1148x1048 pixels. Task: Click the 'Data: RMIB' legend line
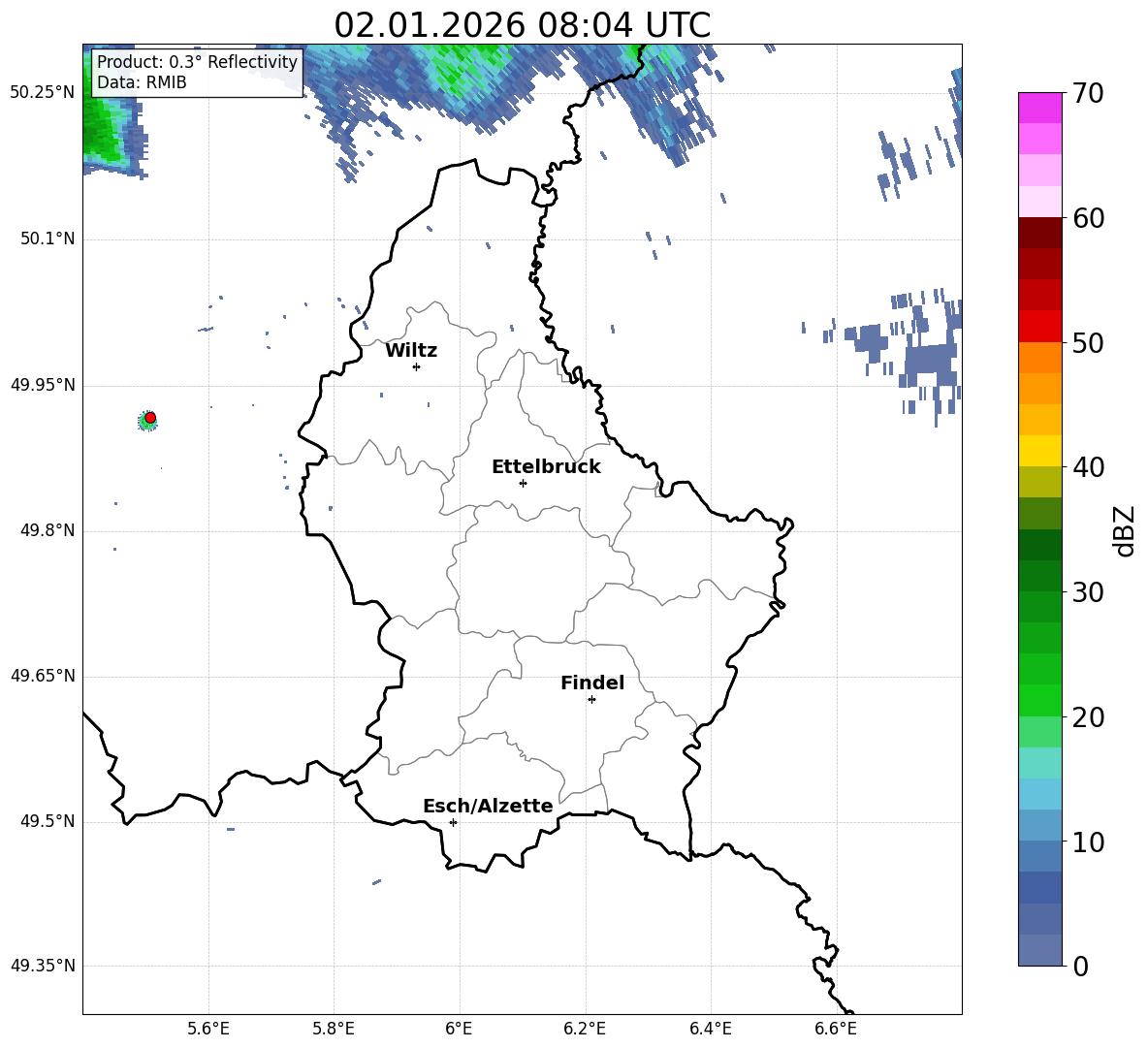[x=142, y=82]
